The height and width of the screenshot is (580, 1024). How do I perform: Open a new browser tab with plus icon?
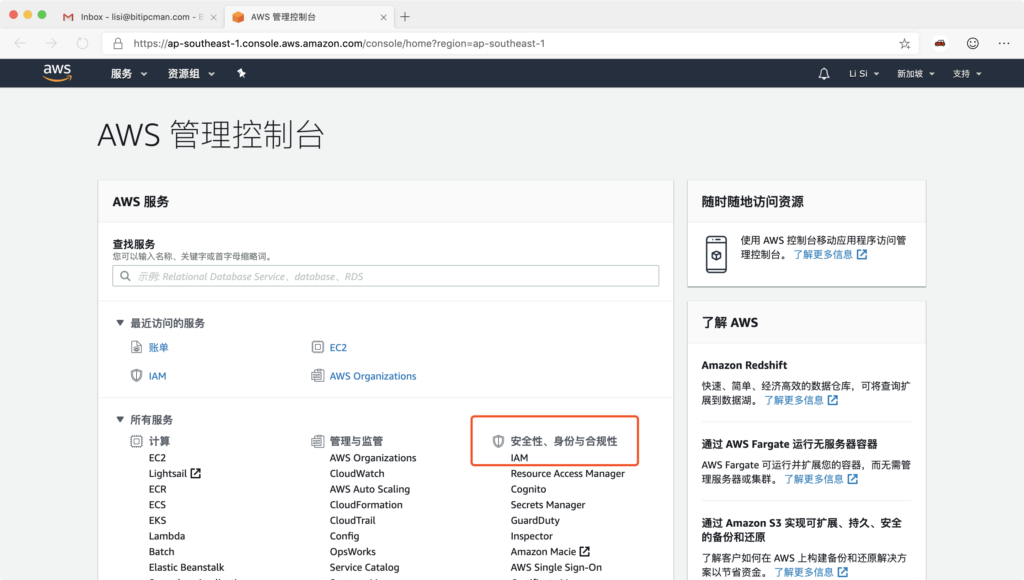pyautogui.click(x=405, y=17)
